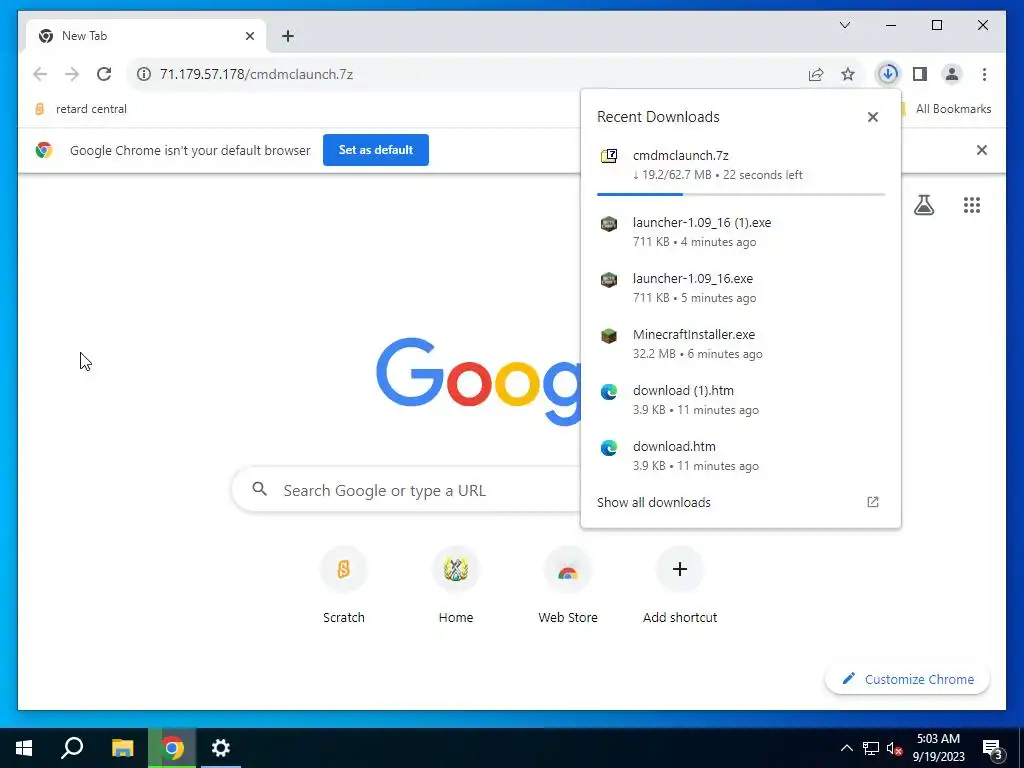This screenshot has height=768, width=1024.
Task: Open a new tab with plus button
Action: tap(288, 36)
